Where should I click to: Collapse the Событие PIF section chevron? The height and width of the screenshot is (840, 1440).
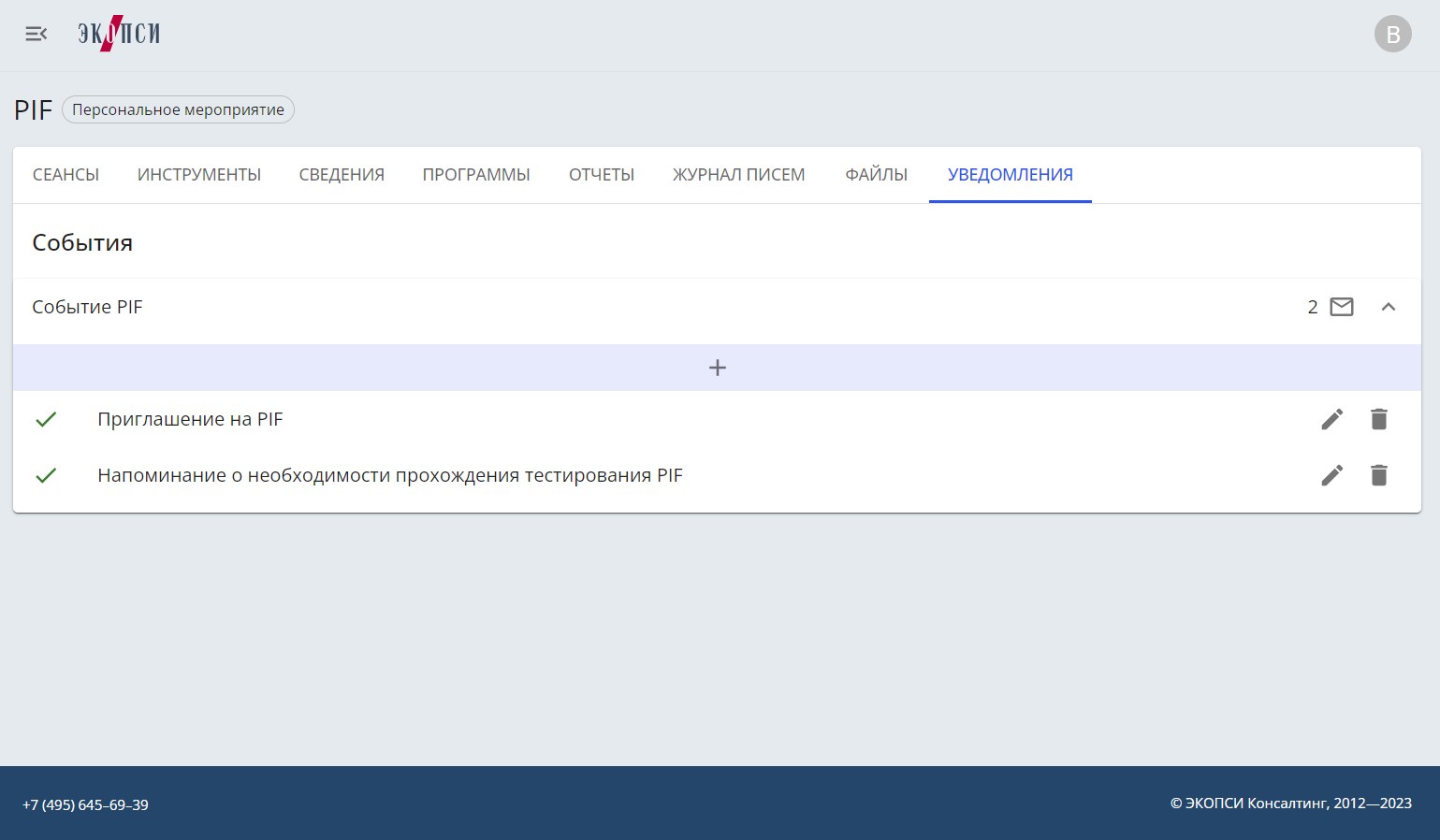1389,307
